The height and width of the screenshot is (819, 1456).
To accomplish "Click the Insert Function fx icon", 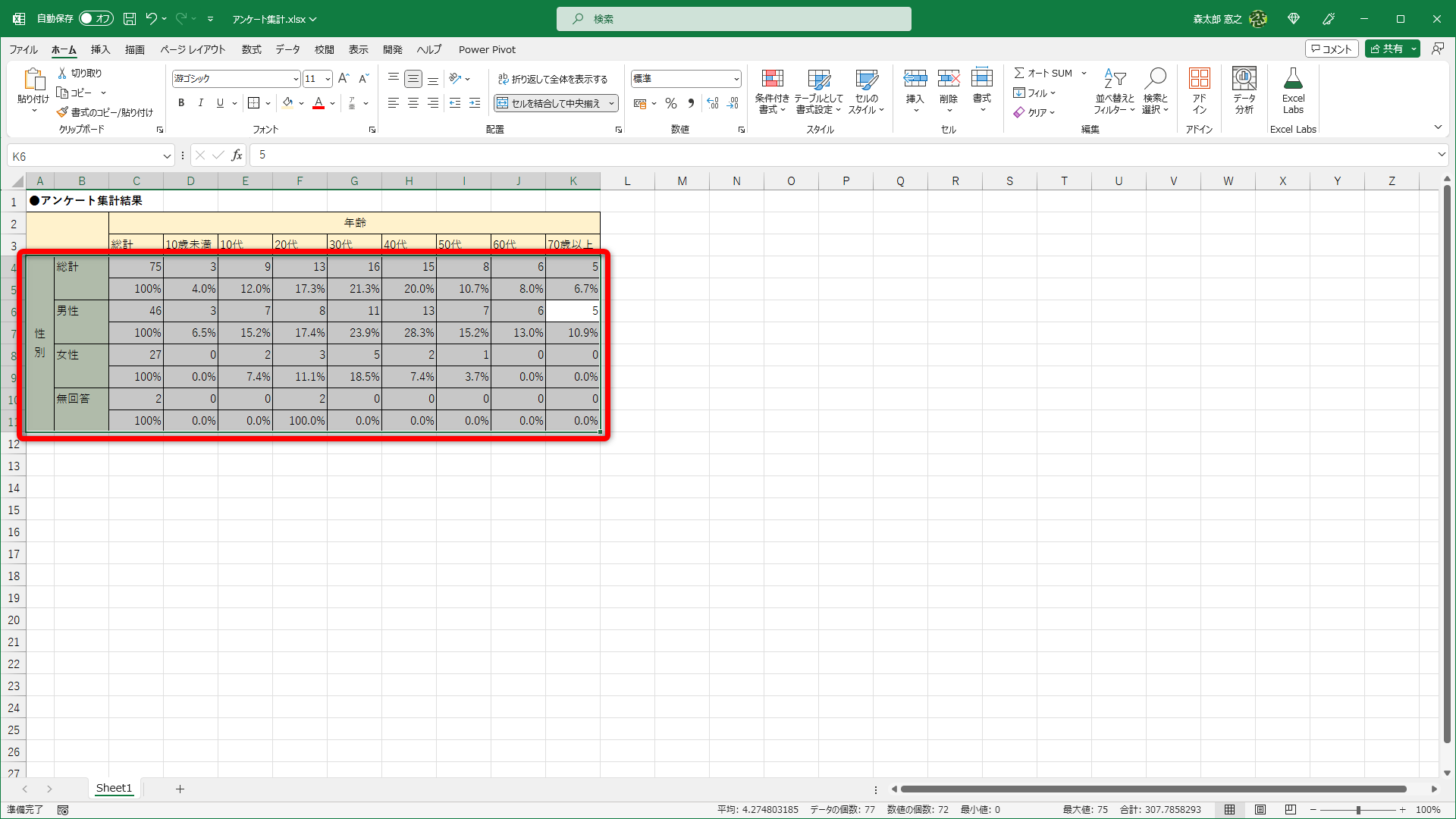I will [237, 155].
